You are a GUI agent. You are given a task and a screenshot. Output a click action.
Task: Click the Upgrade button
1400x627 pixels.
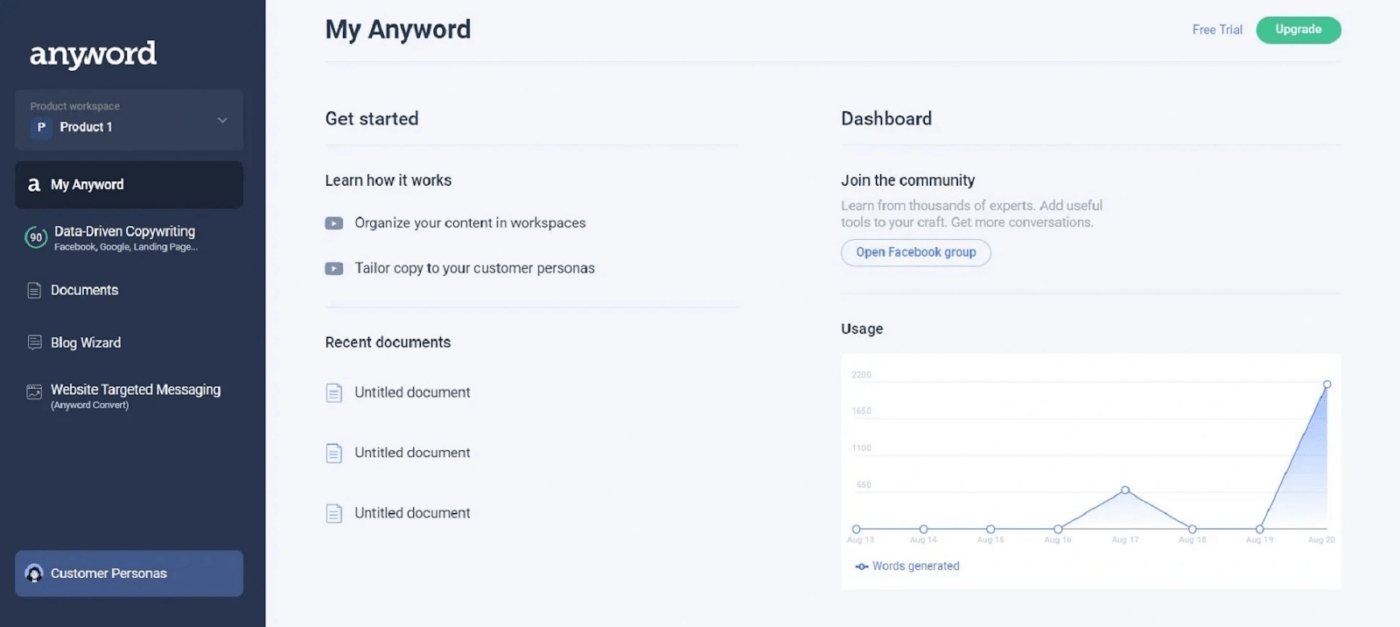point(1298,30)
